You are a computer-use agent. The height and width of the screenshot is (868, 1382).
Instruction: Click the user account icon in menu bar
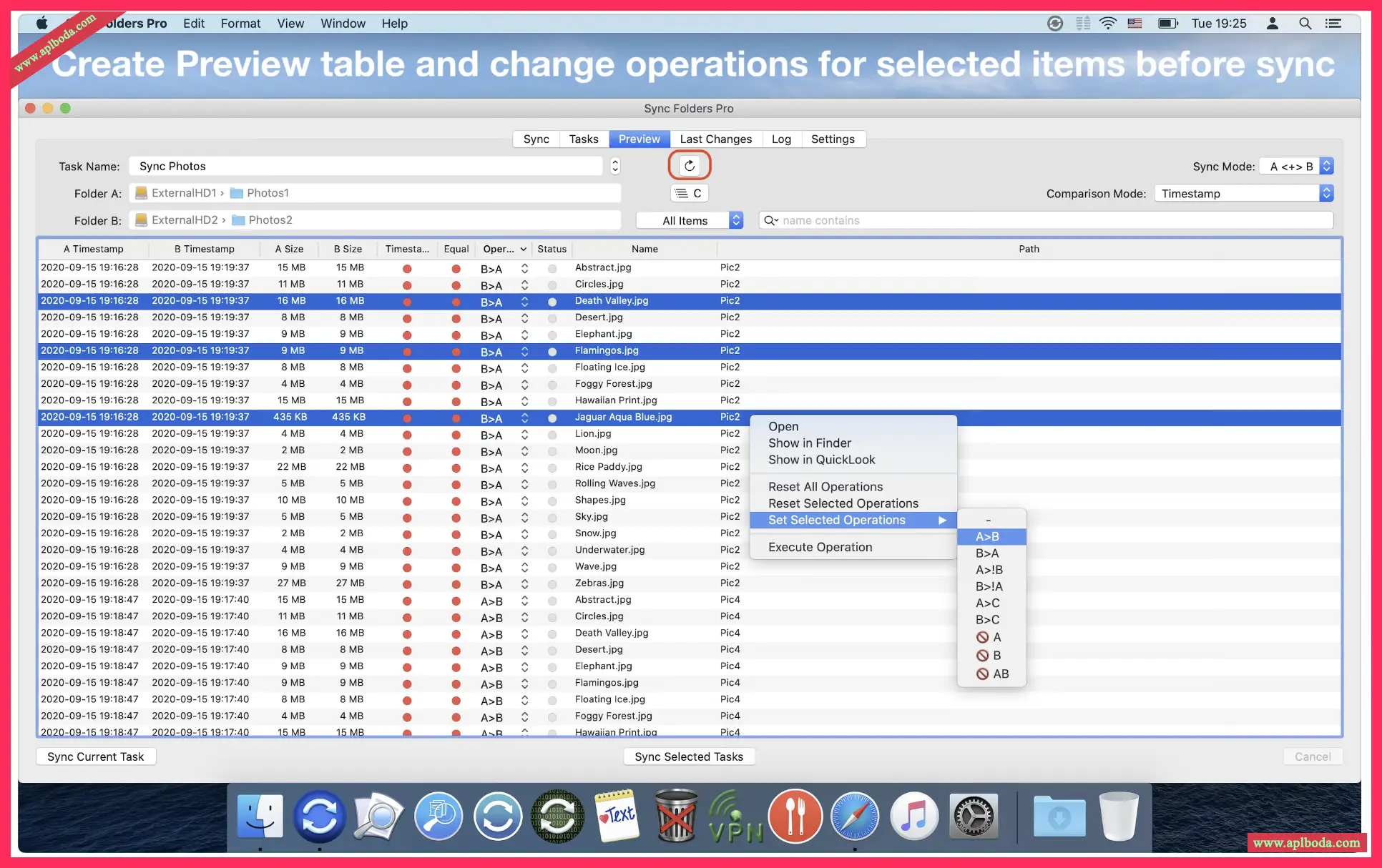click(1272, 23)
